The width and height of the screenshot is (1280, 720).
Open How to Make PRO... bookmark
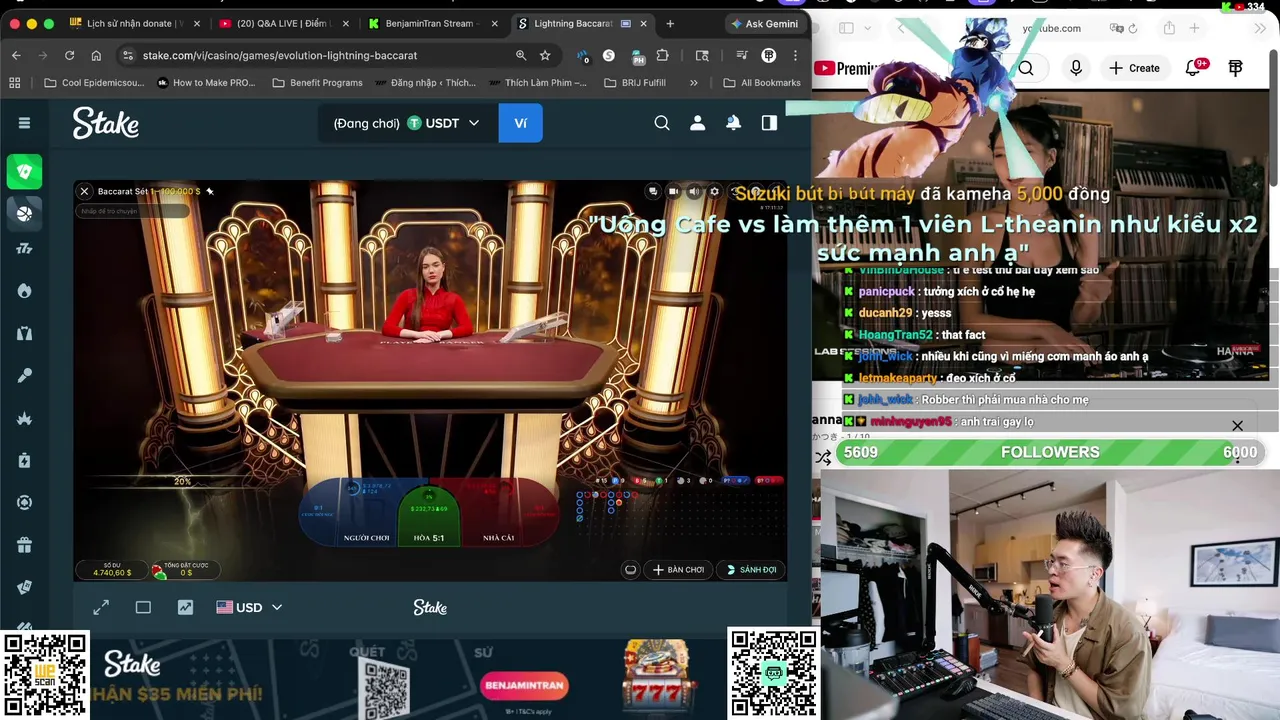click(206, 83)
